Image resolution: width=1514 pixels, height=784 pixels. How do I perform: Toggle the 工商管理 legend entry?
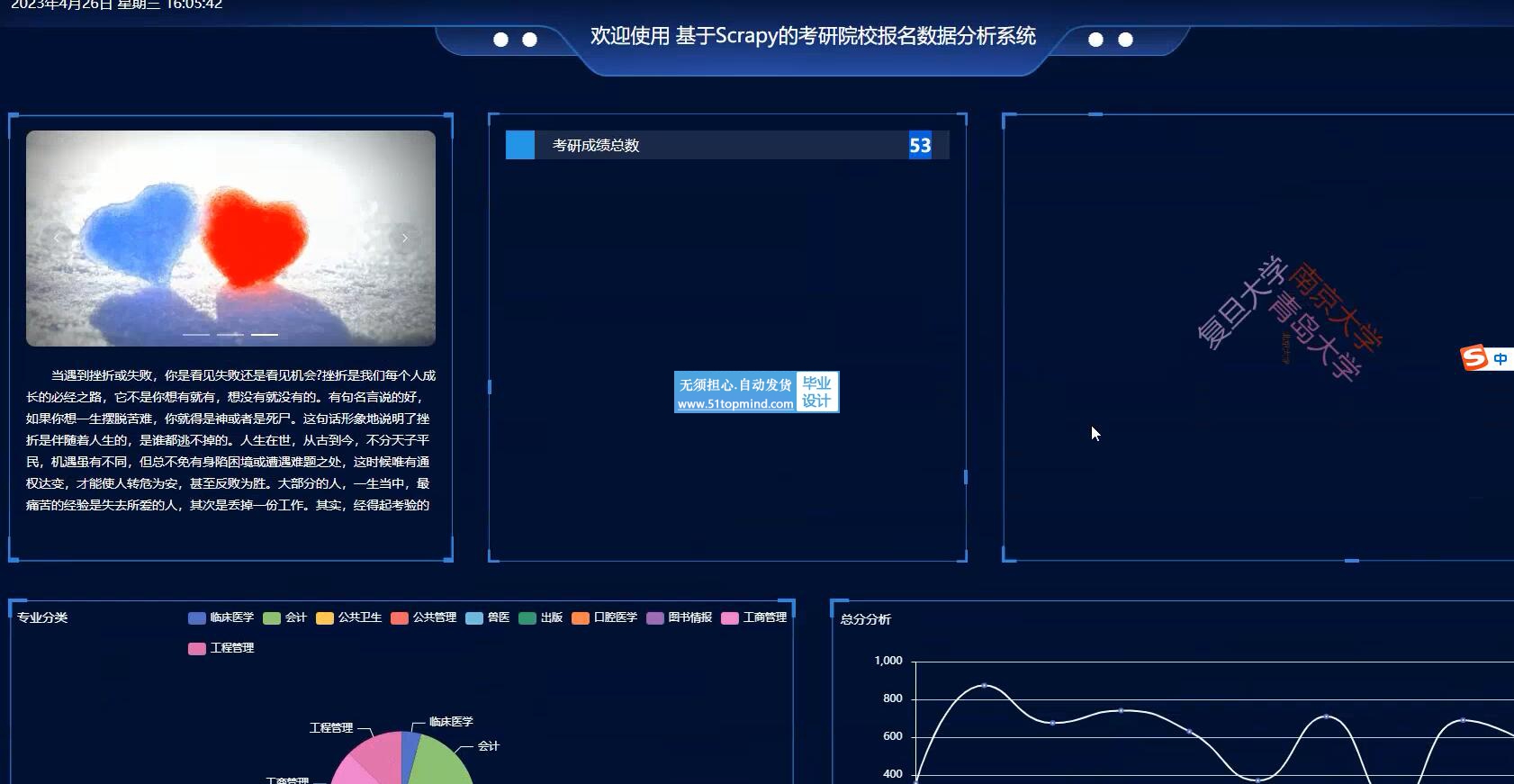754,617
